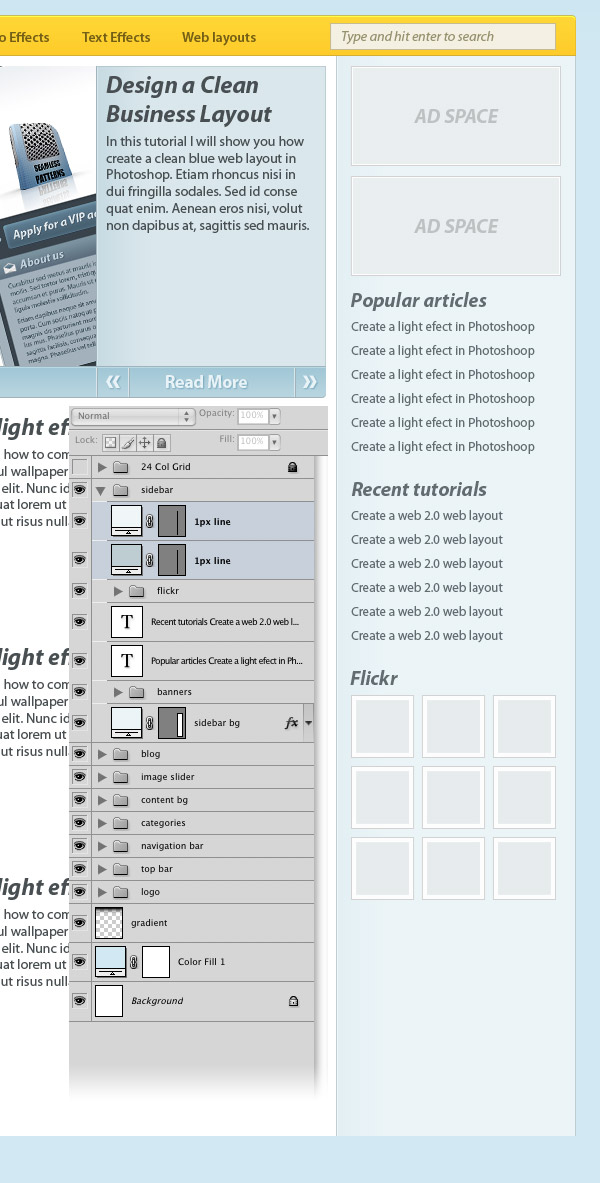Viewport: 600px width, 1183px height.
Task: Open the Web layouts menu item
Action: click(x=219, y=37)
